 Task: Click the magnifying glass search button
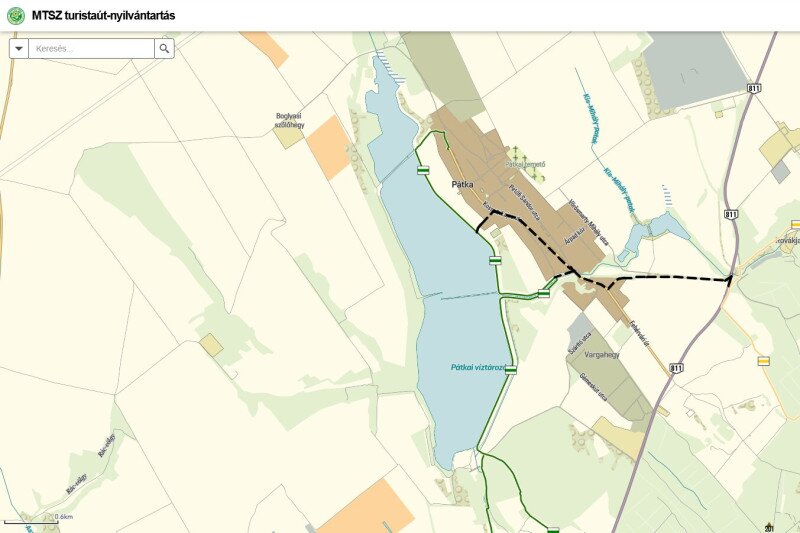(164, 48)
